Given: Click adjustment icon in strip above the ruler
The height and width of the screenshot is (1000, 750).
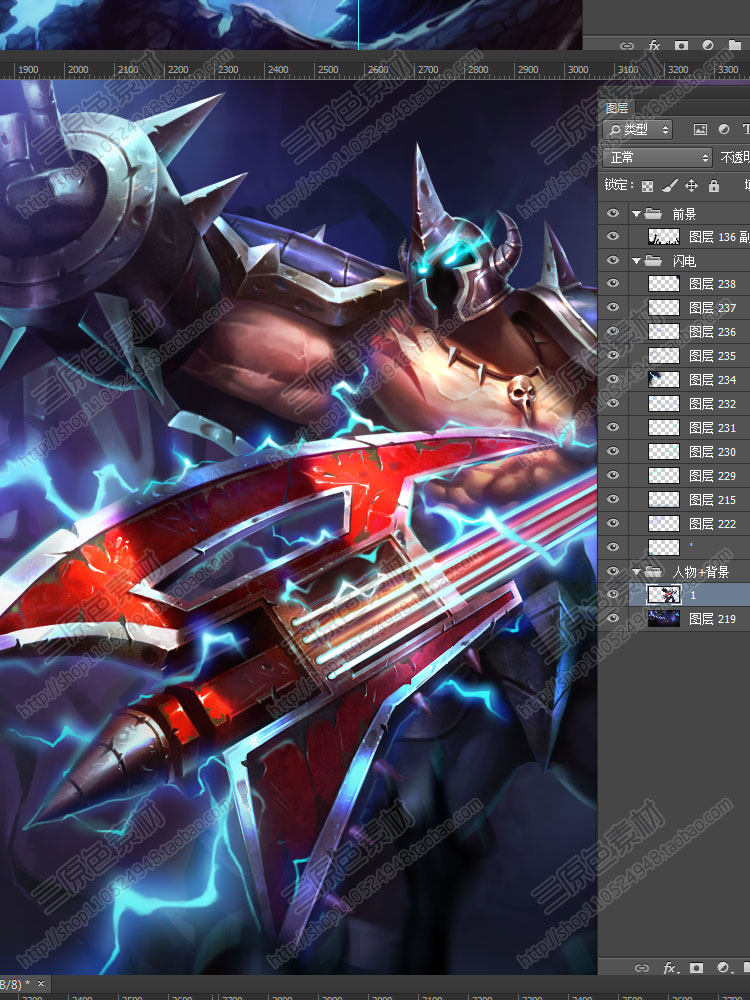Looking at the screenshot, I should tap(708, 45).
